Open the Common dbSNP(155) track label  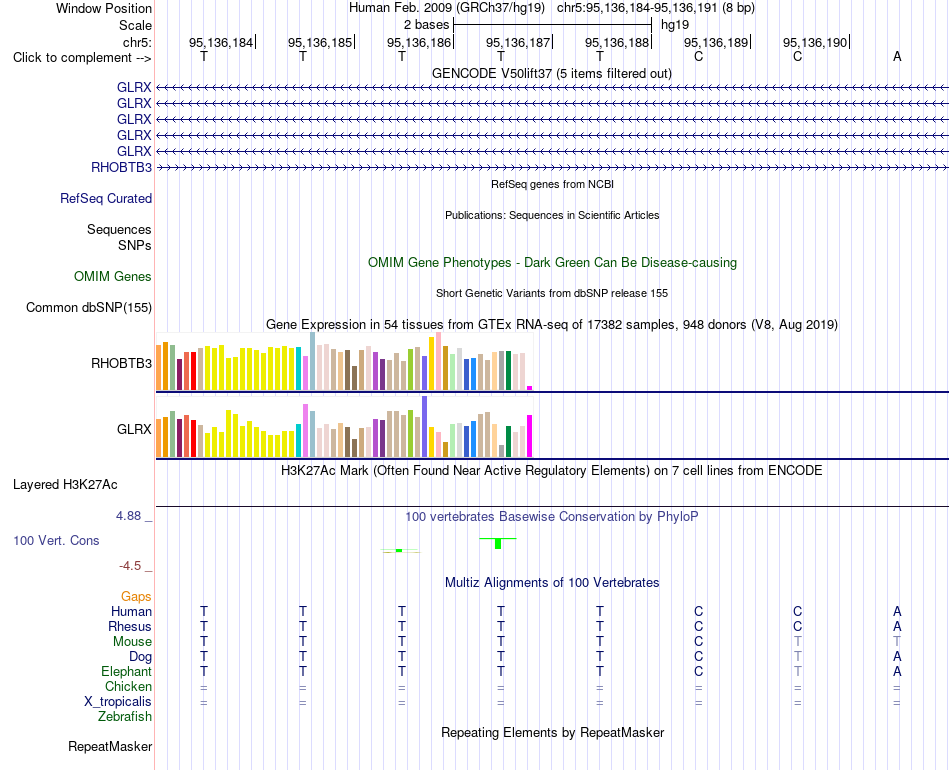click(x=89, y=307)
